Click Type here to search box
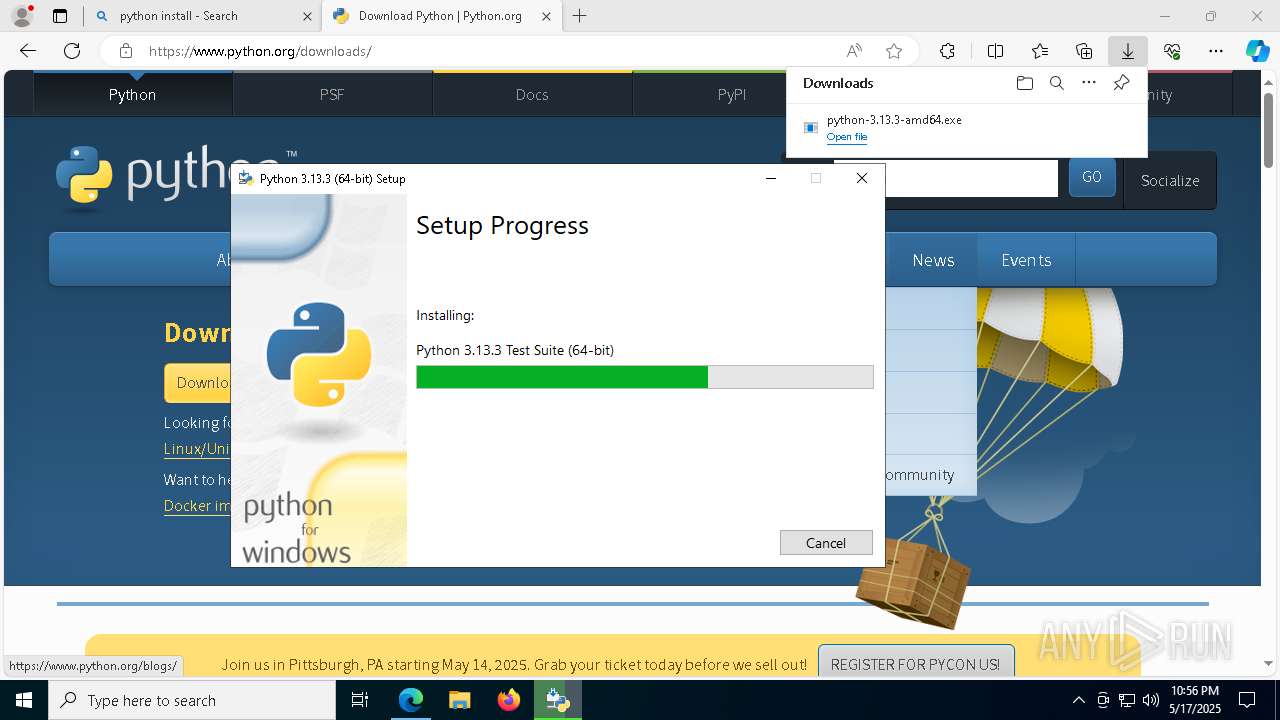The image size is (1280, 720). pos(192,700)
